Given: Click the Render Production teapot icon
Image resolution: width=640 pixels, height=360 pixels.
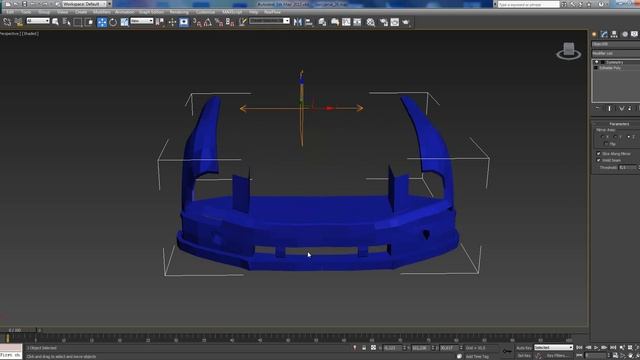Looking at the screenshot, I should [406, 22].
